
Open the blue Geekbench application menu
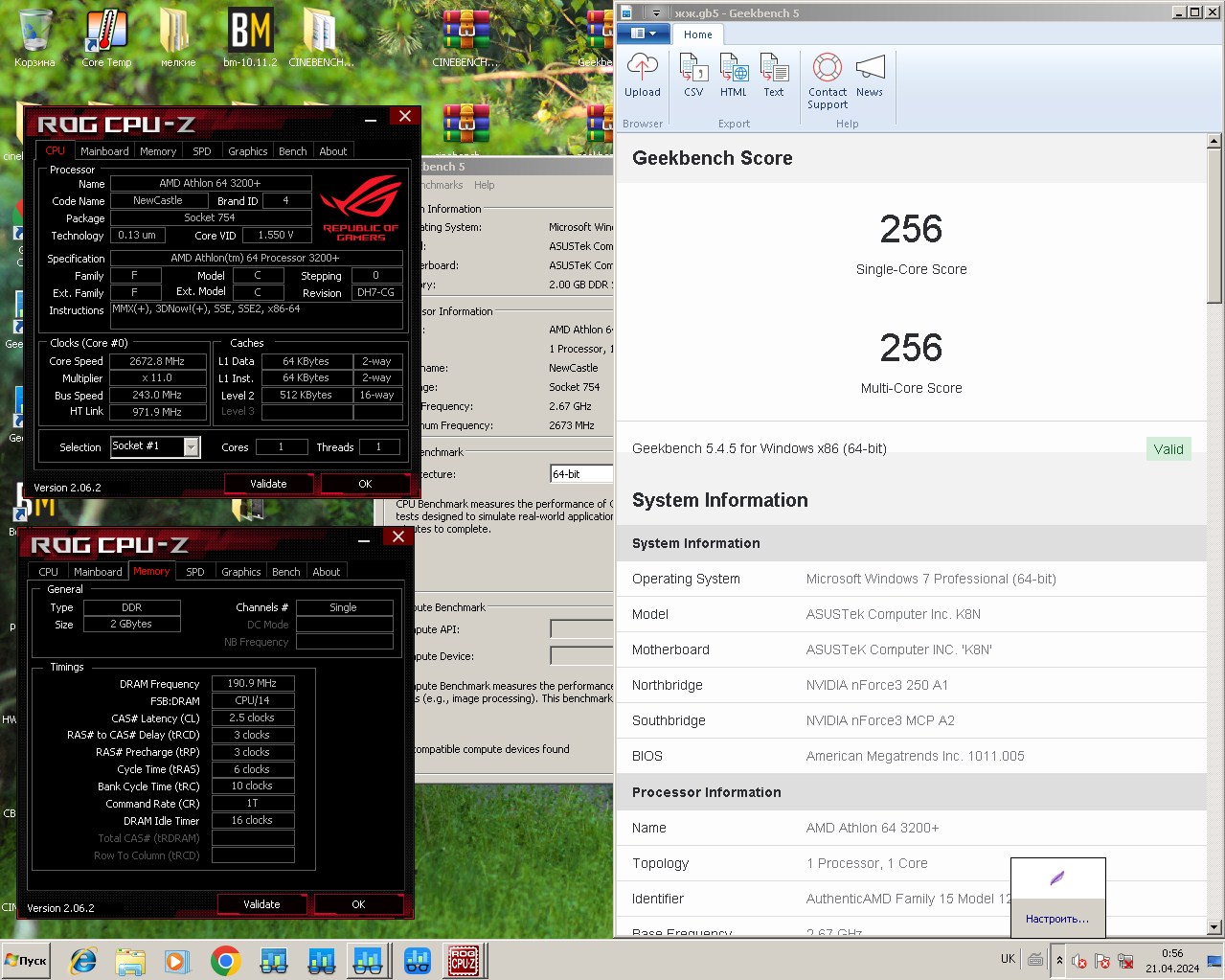(643, 34)
